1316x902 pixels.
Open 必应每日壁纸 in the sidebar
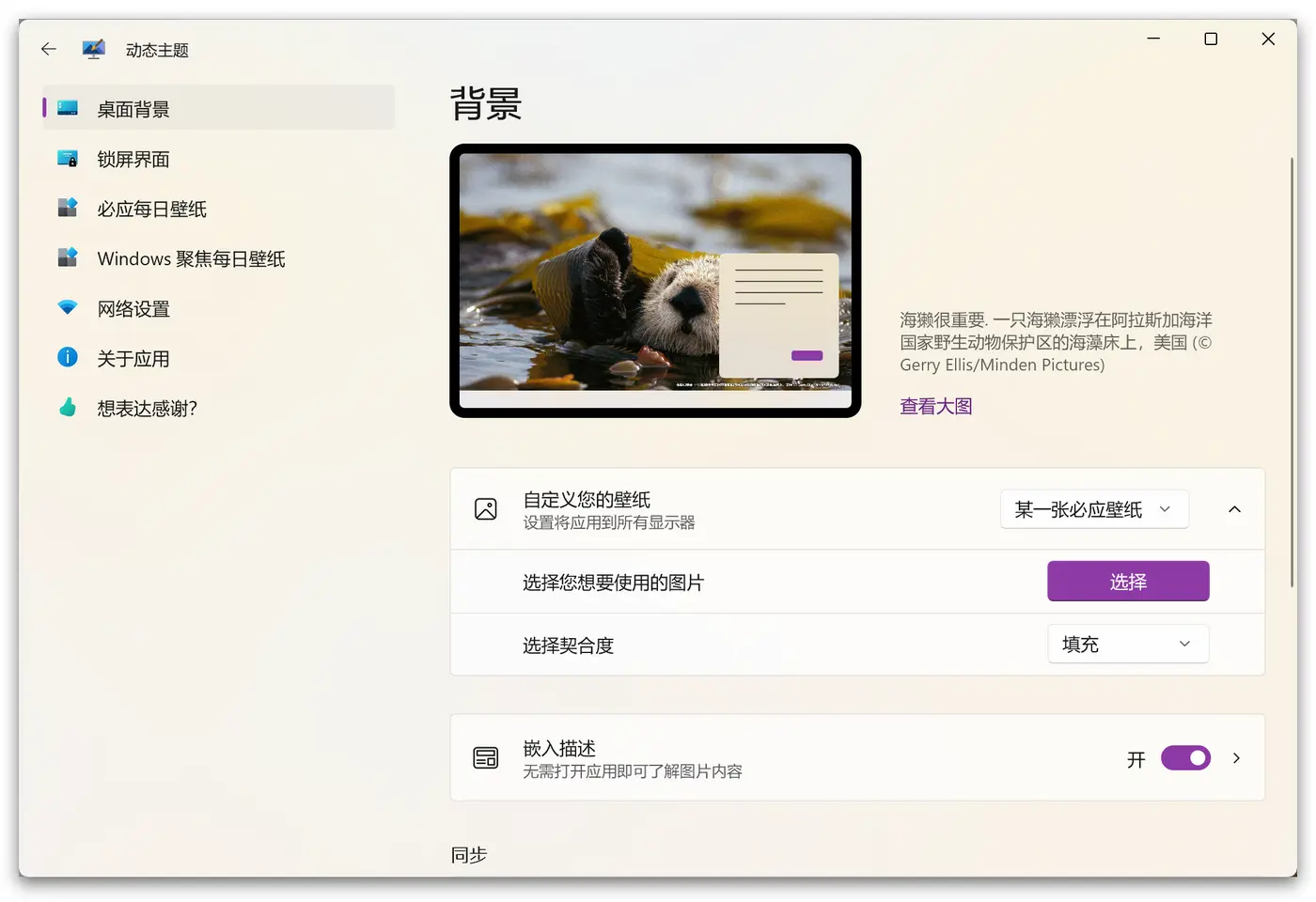(x=218, y=209)
